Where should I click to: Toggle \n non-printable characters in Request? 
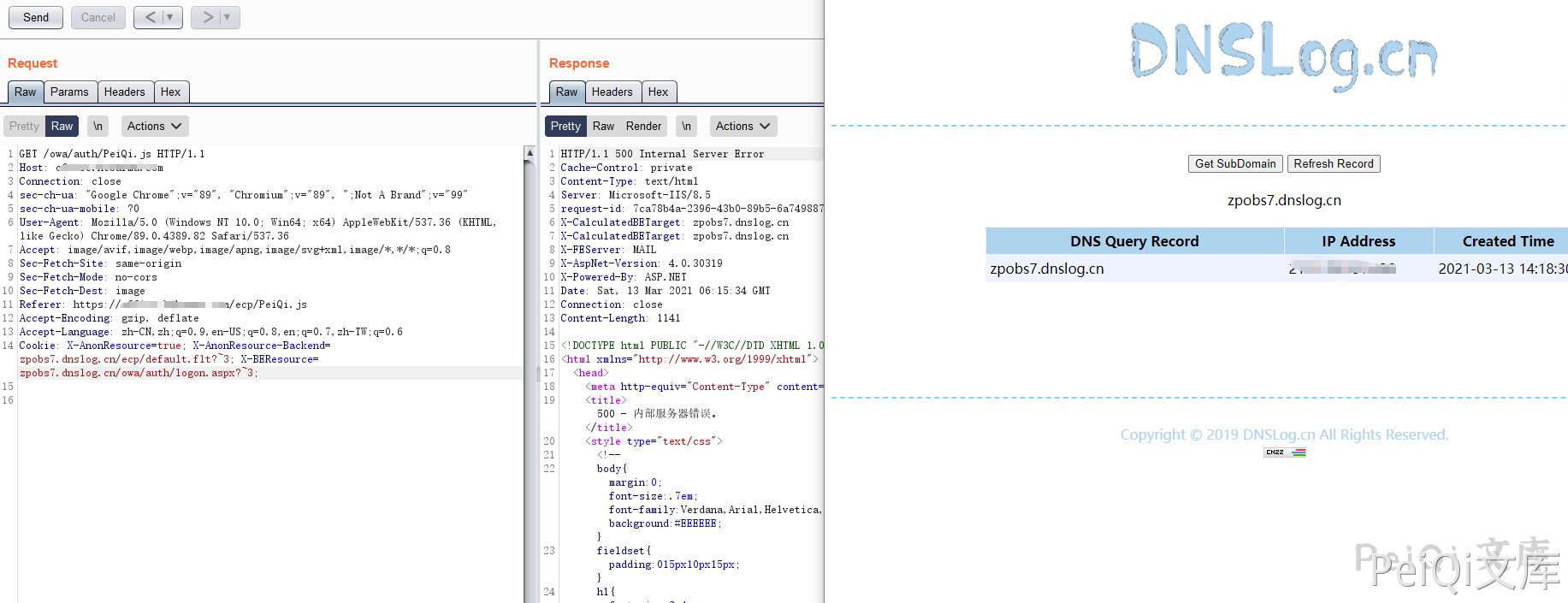[98, 126]
